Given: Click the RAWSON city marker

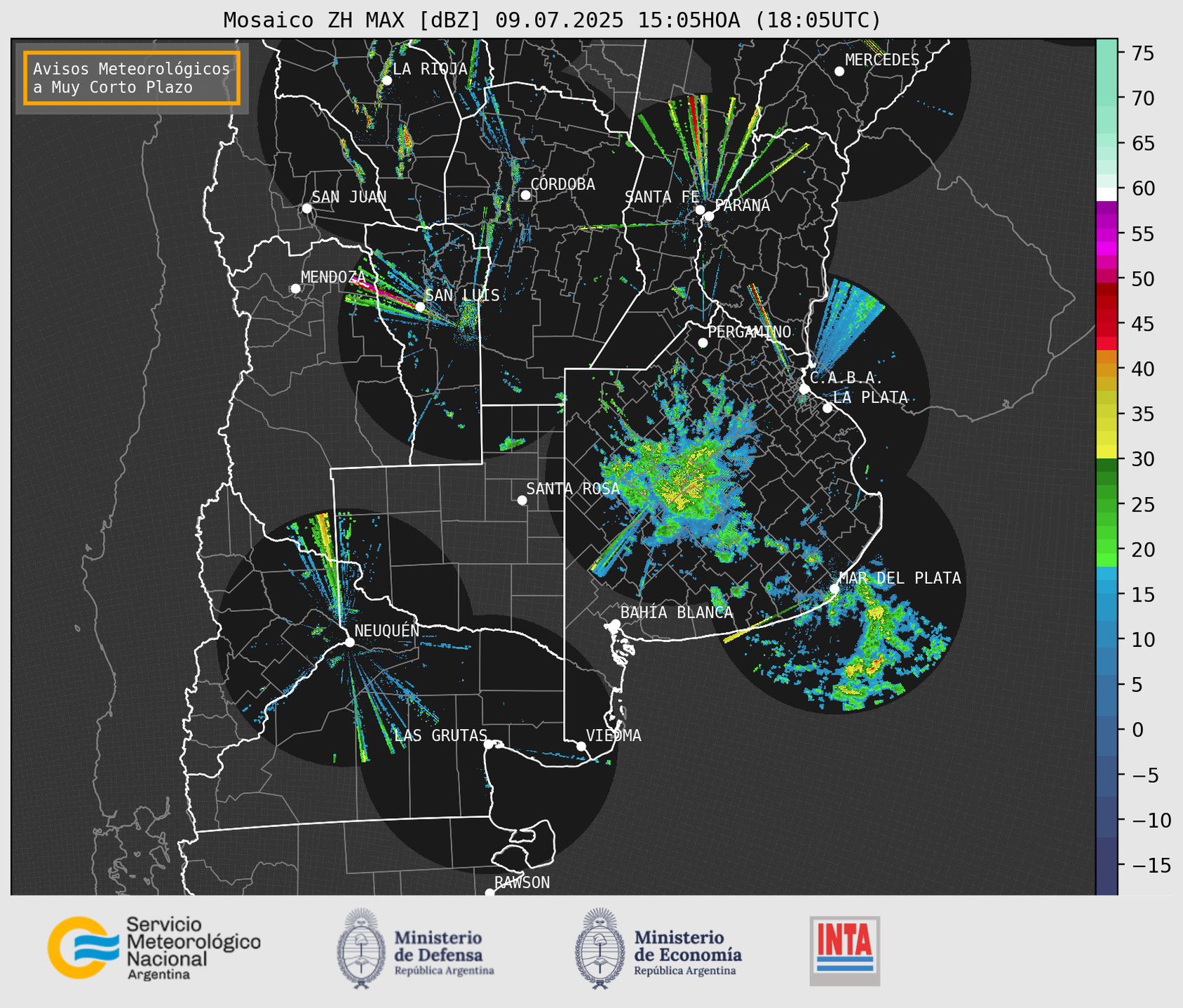Looking at the screenshot, I should click(489, 892).
